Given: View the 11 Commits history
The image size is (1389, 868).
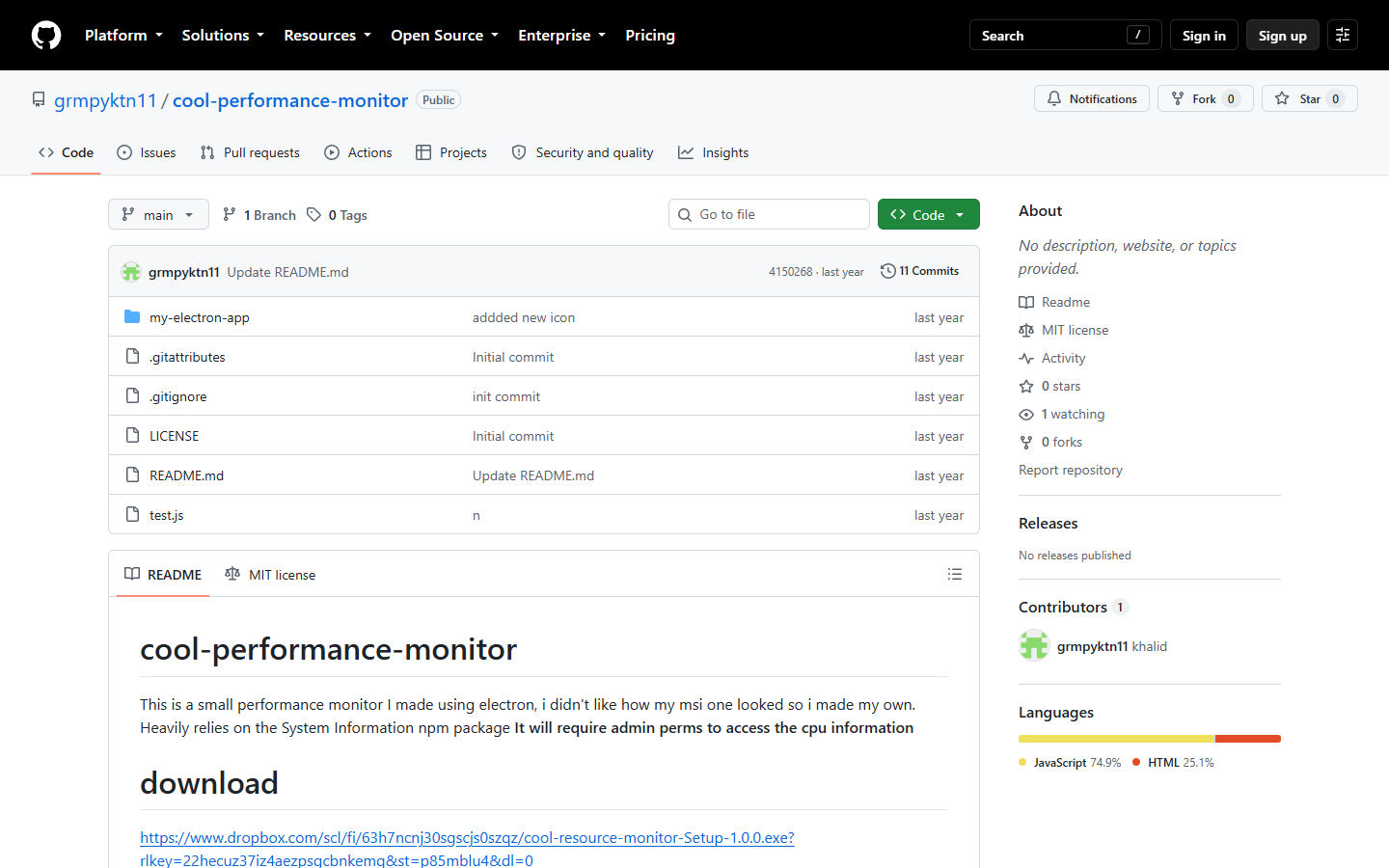Looking at the screenshot, I should point(920,271).
